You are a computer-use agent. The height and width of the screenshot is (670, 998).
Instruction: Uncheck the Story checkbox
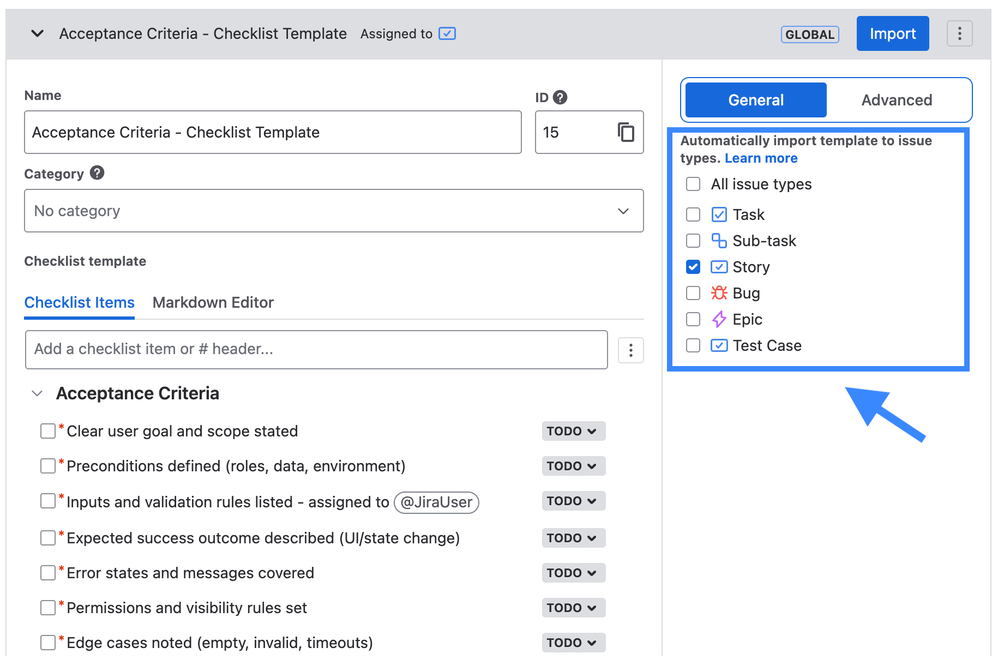pyautogui.click(x=693, y=267)
